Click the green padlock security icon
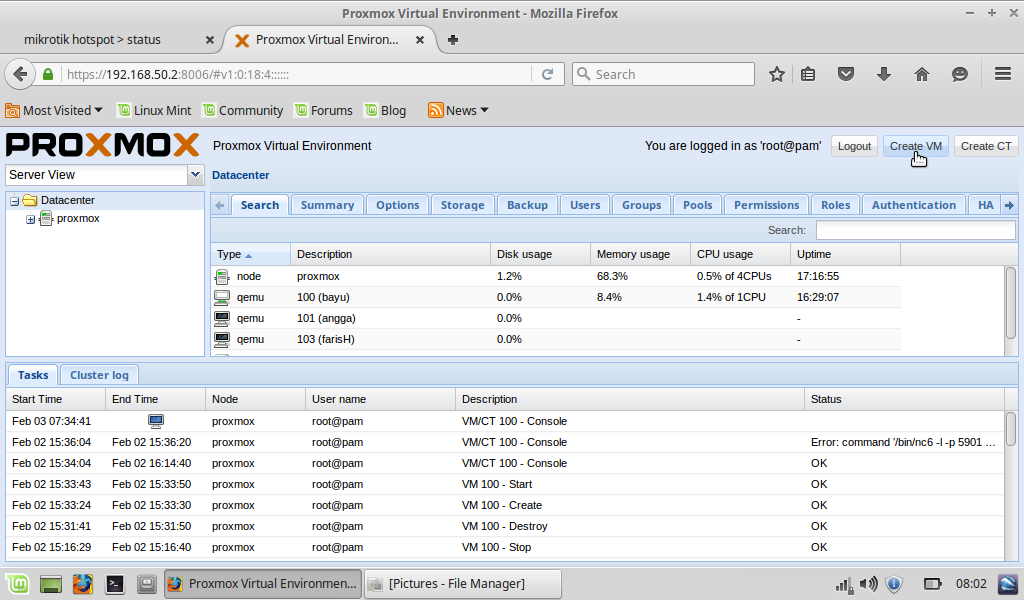1024x600 pixels. (48, 74)
